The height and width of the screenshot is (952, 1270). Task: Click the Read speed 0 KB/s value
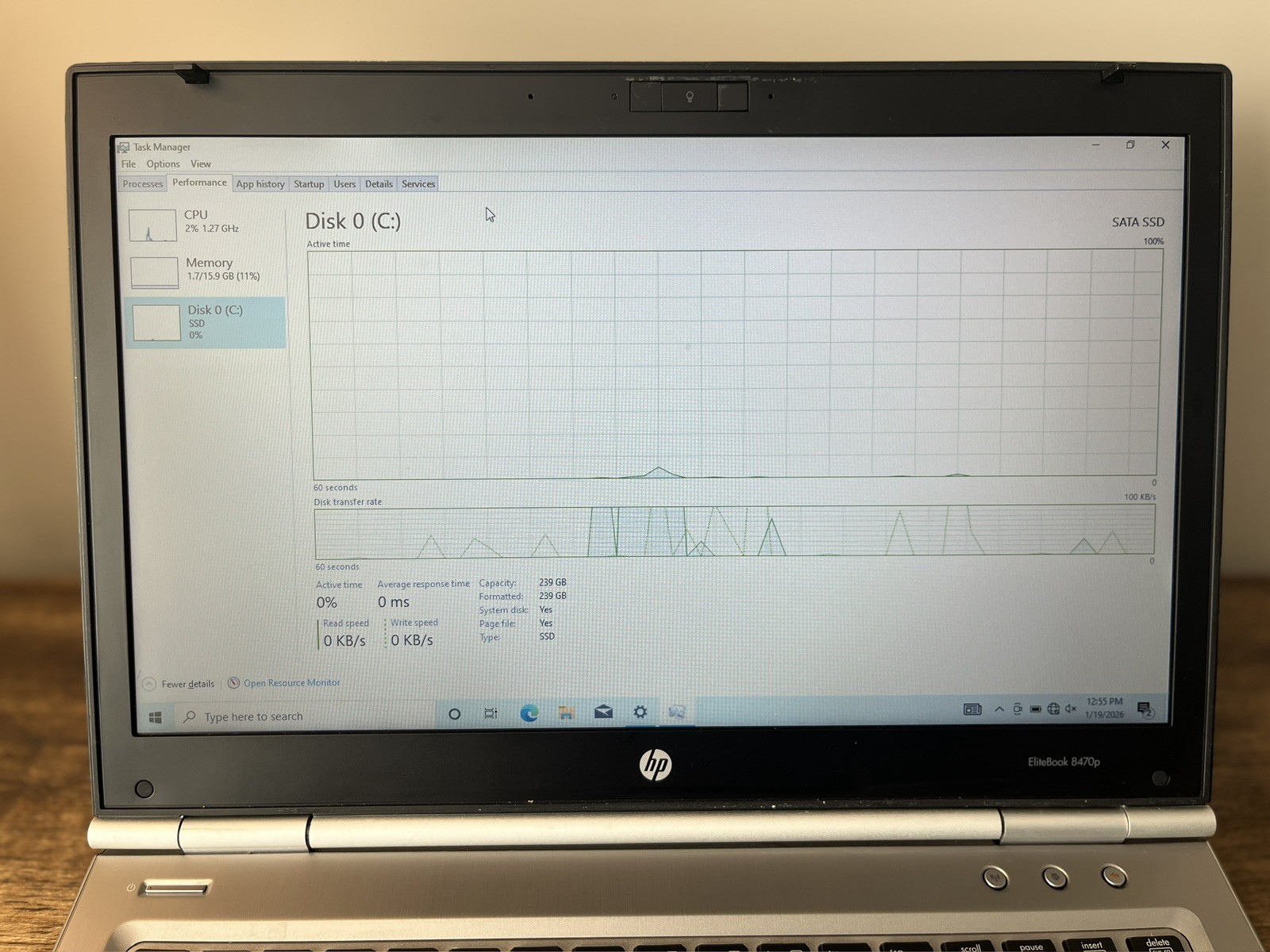pos(344,640)
